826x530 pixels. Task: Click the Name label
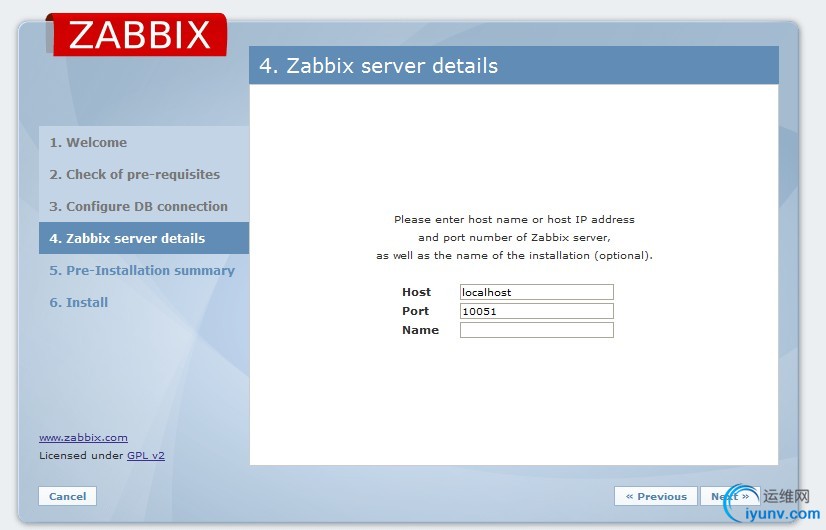pos(420,330)
